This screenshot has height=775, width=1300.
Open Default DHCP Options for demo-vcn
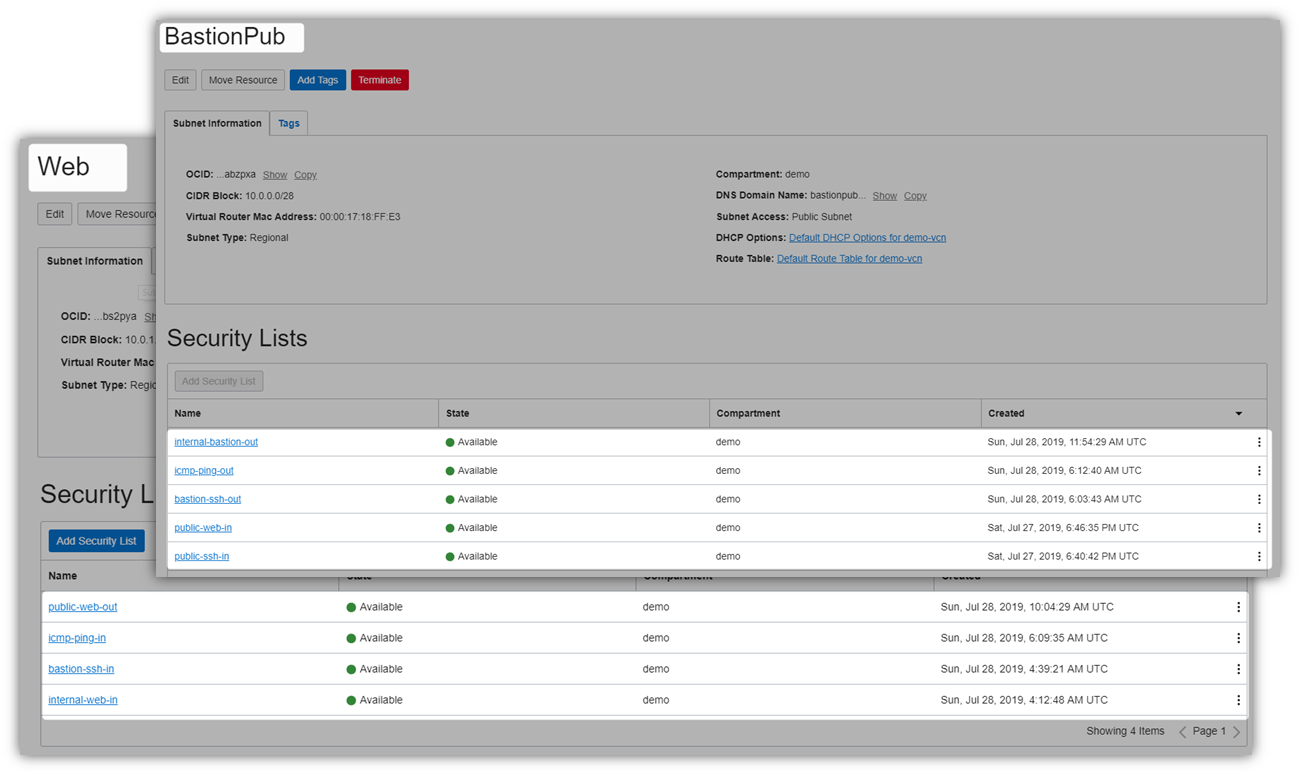pos(867,237)
